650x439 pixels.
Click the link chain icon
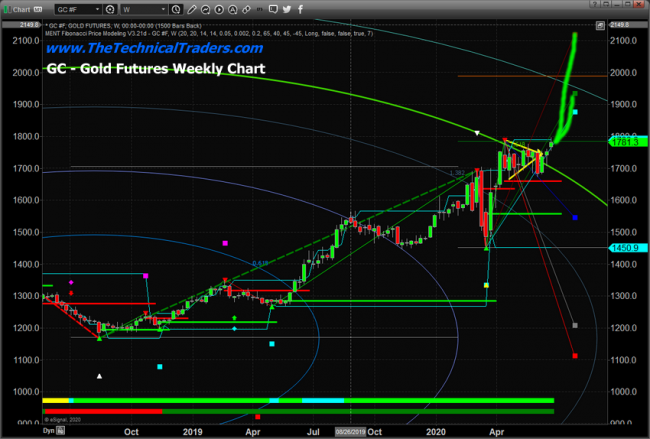pyautogui.click(x=246, y=9)
